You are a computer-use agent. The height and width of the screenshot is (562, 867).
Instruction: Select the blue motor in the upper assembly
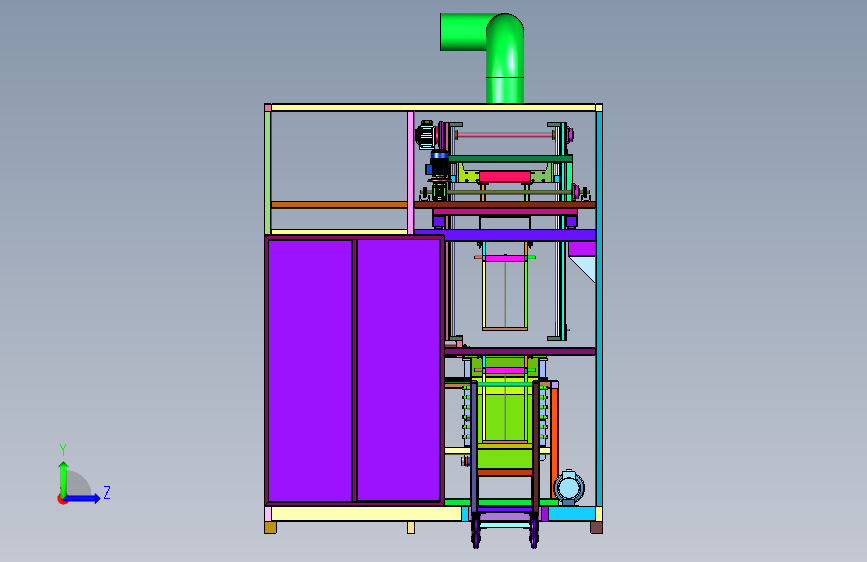pos(440,163)
